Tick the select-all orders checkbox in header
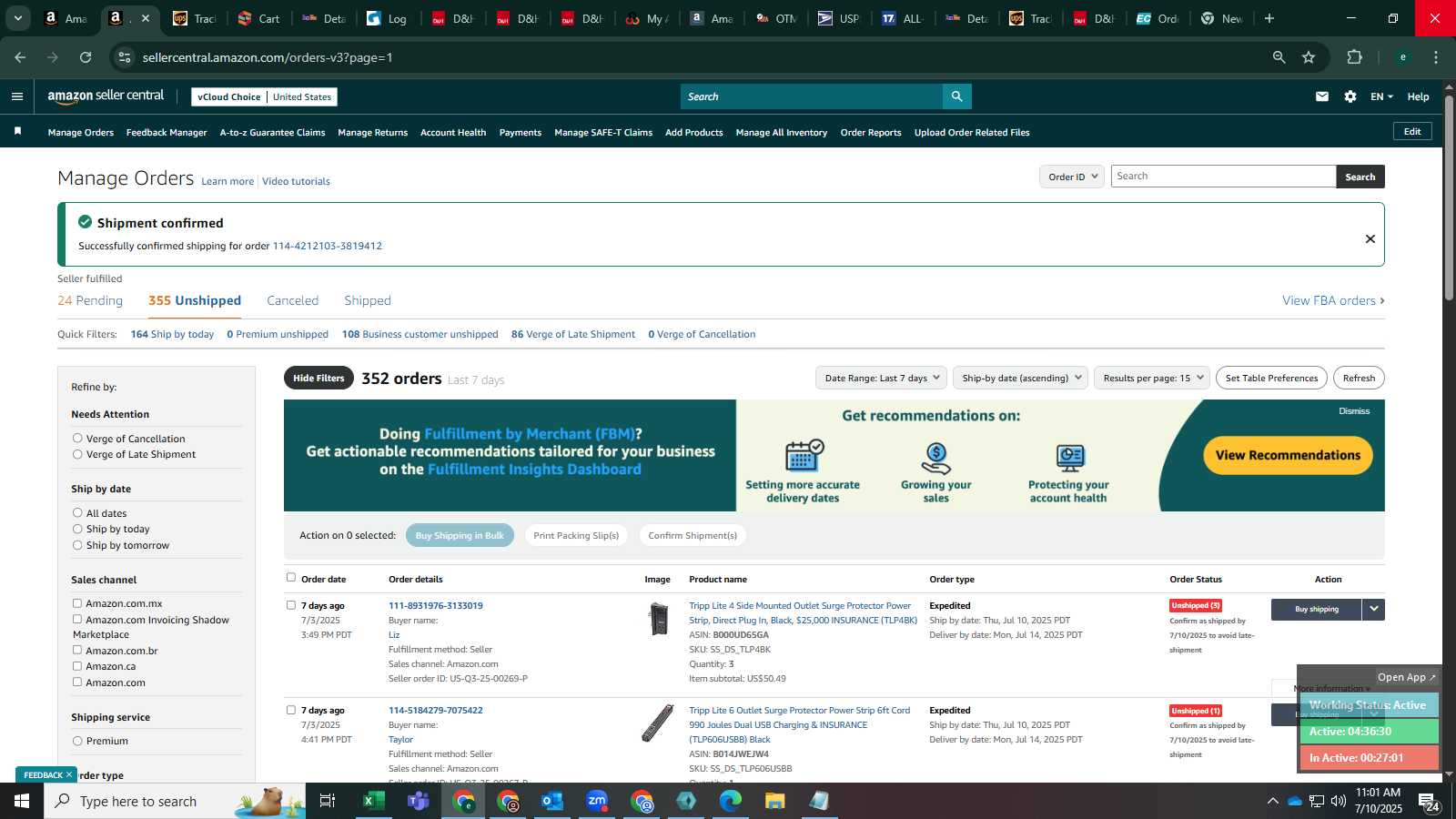Viewport: 1456px width, 819px height. (x=291, y=577)
